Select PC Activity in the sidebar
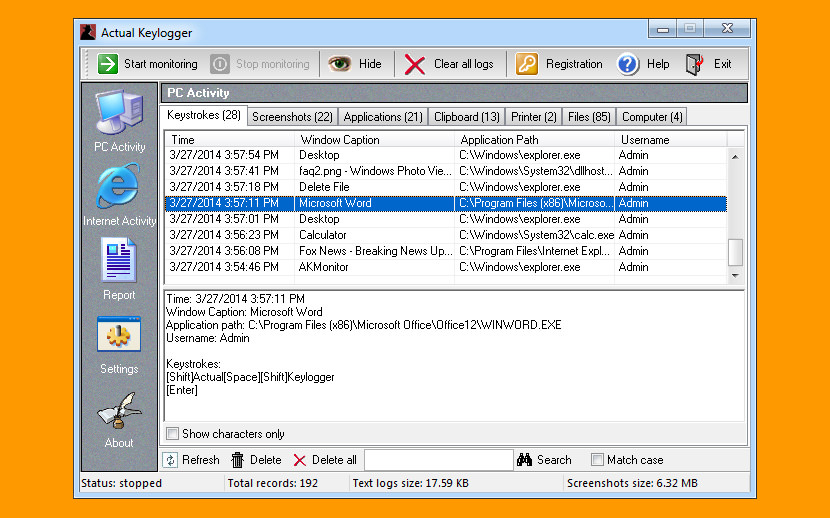The height and width of the screenshot is (518, 830). tap(119, 120)
